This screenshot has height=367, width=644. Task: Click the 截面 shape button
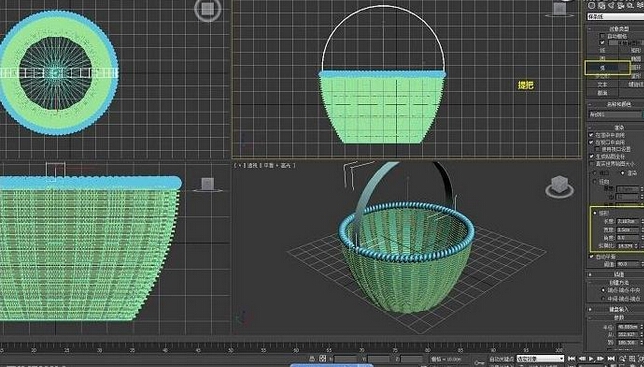pos(603,93)
